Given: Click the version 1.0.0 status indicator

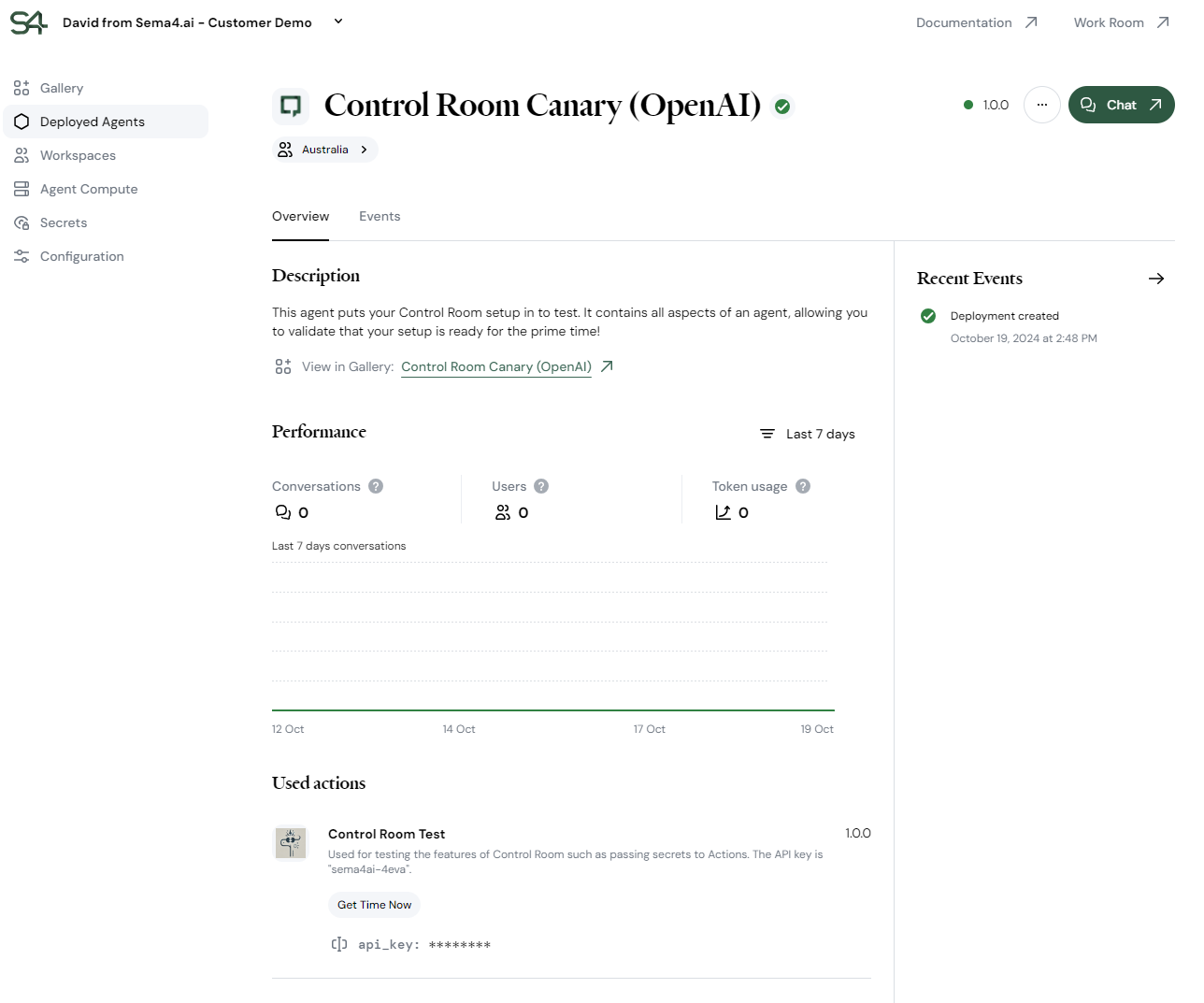Looking at the screenshot, I should (986, 105).
